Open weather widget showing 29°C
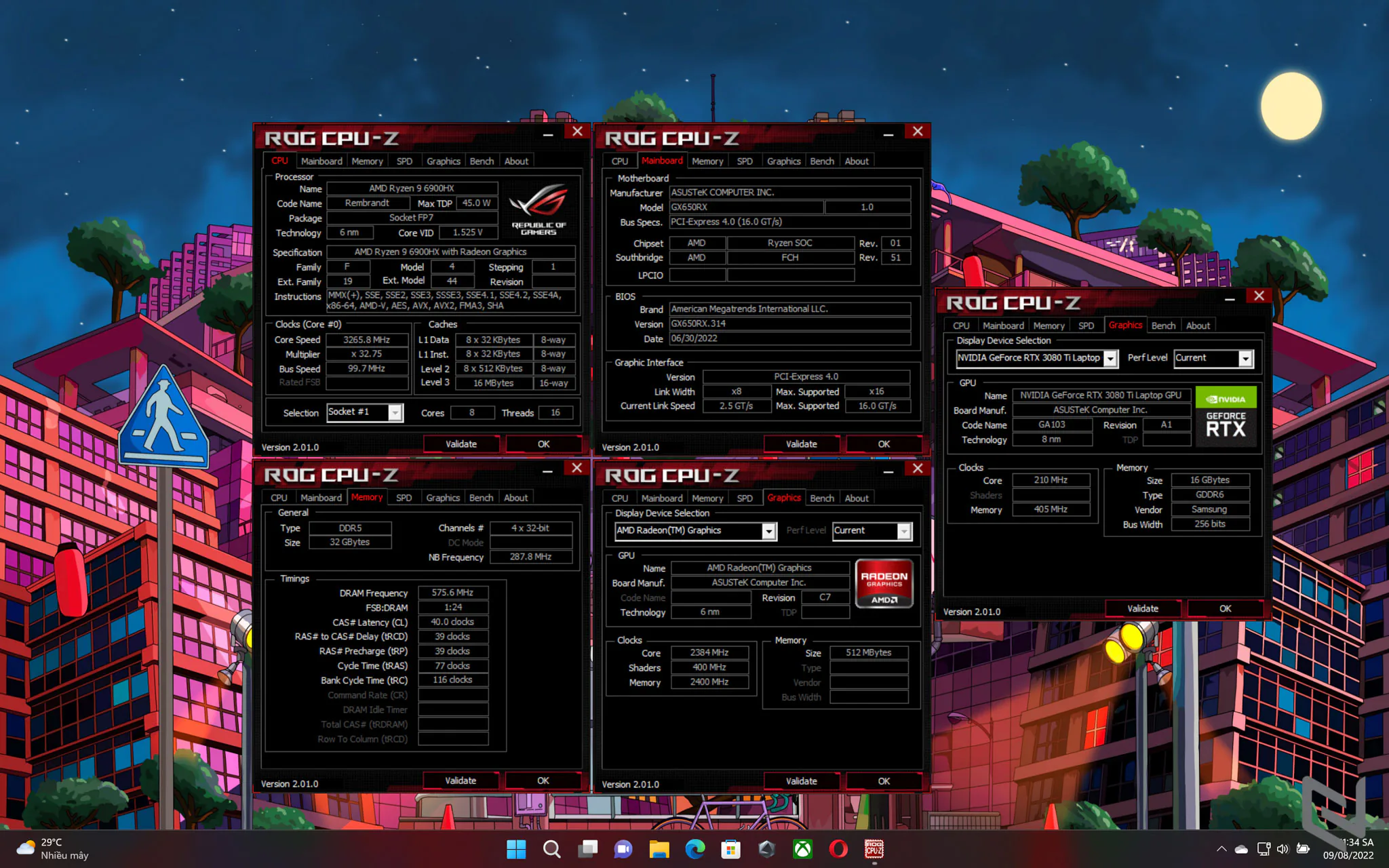This screenshot has height=868, width=1389. tap(53, 848)
